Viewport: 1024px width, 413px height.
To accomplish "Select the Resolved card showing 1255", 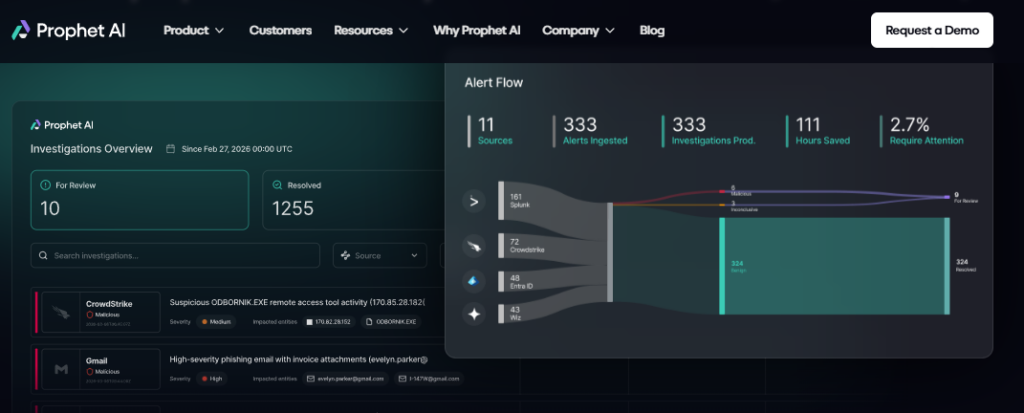I will [356, 200].
